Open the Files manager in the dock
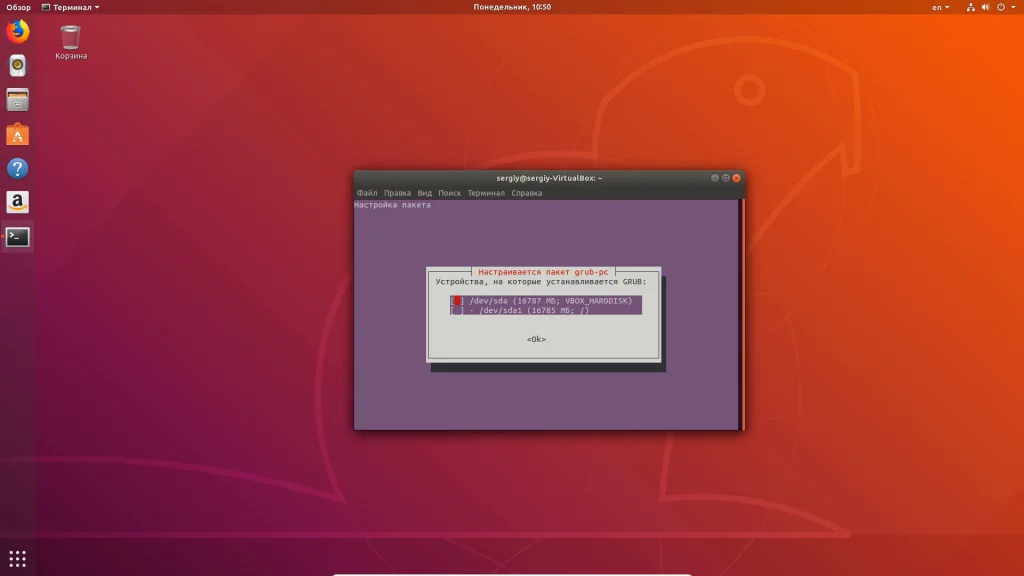The height and width of the screenshot is (576, 1024). click(x=17, y=100)
